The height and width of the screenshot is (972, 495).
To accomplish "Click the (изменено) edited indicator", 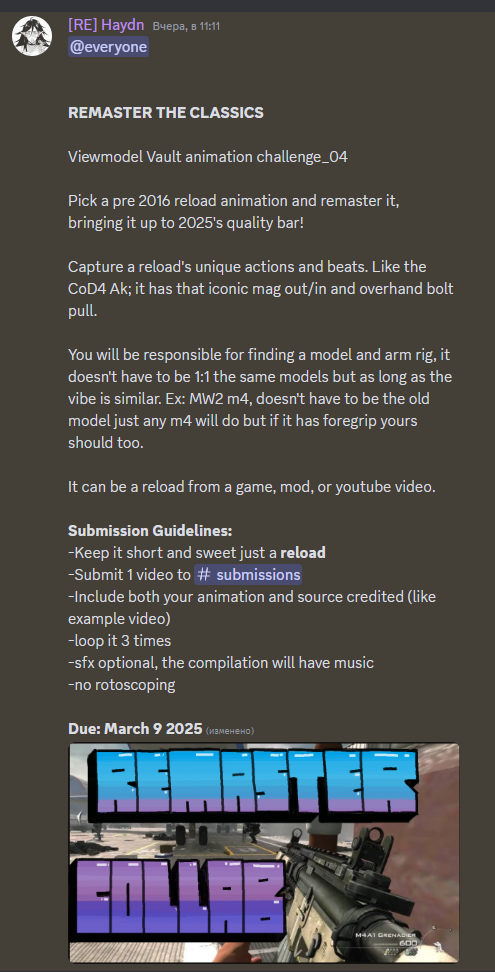I will pos(230,730).
